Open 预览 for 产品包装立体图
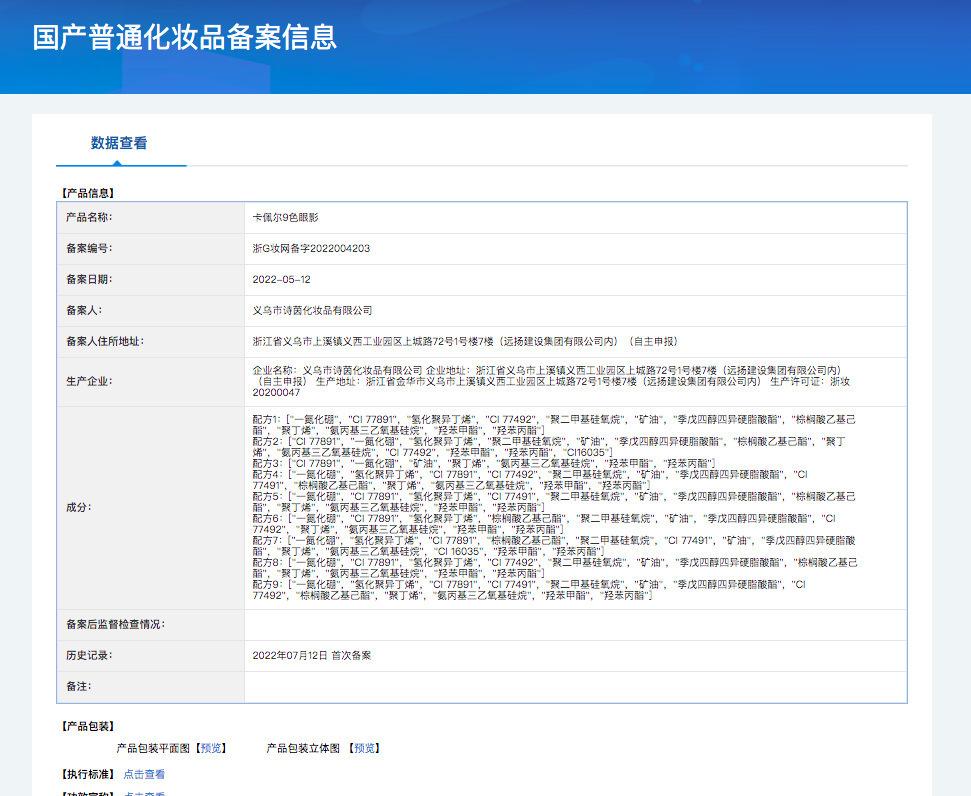Screen dimensions: 971x796 point(364,748)
